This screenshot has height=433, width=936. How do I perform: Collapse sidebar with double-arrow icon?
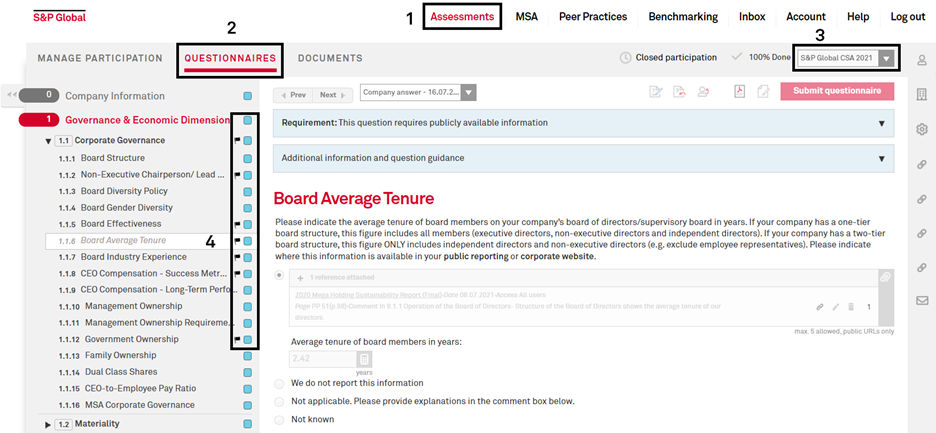(11, 94)
